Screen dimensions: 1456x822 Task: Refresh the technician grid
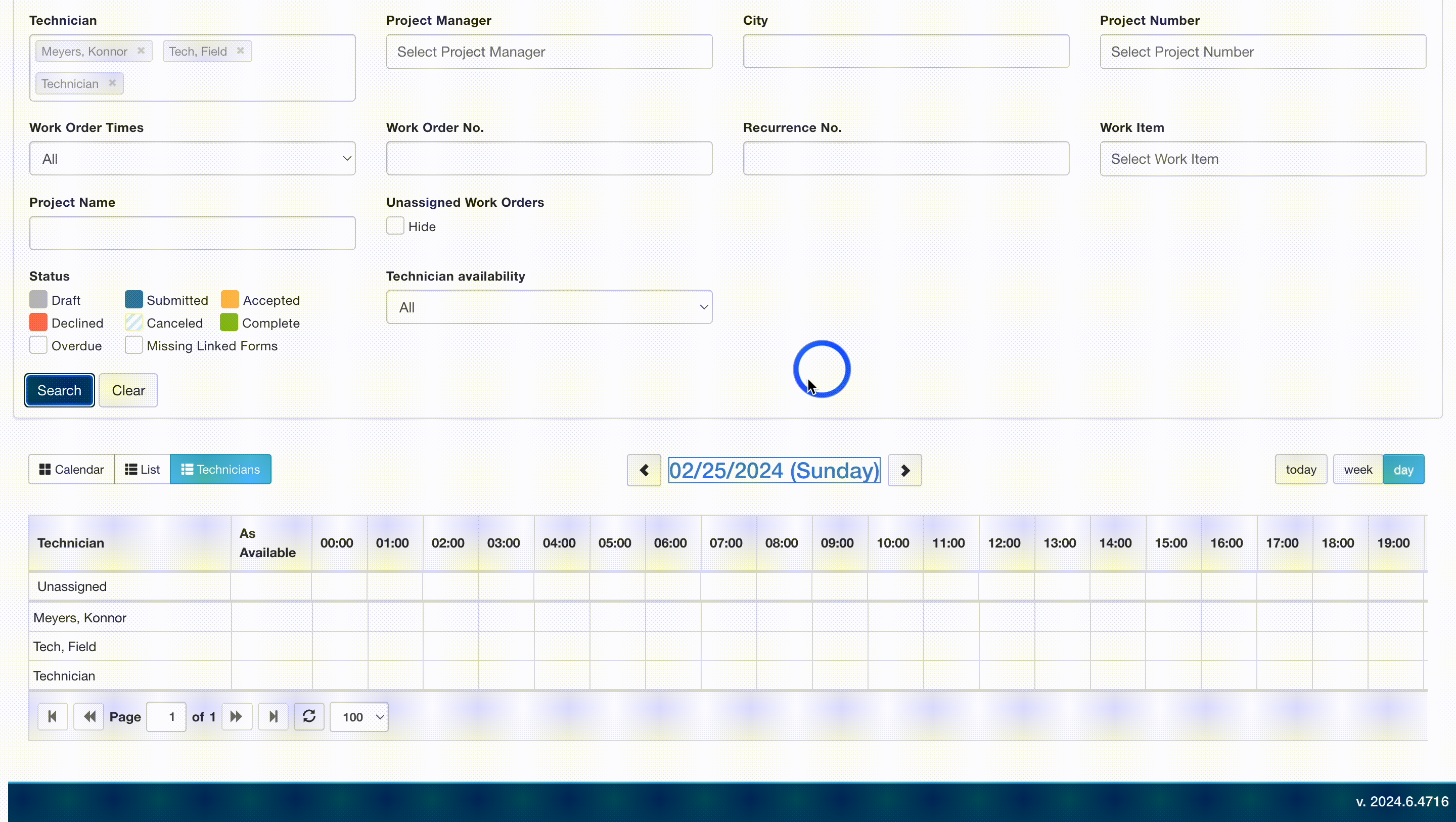tap(309, 717)
